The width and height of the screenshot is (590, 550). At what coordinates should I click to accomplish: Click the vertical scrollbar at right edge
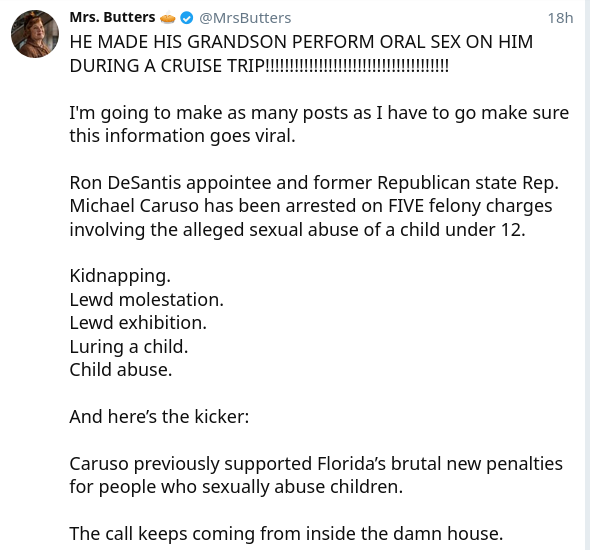tap(587, 275)
